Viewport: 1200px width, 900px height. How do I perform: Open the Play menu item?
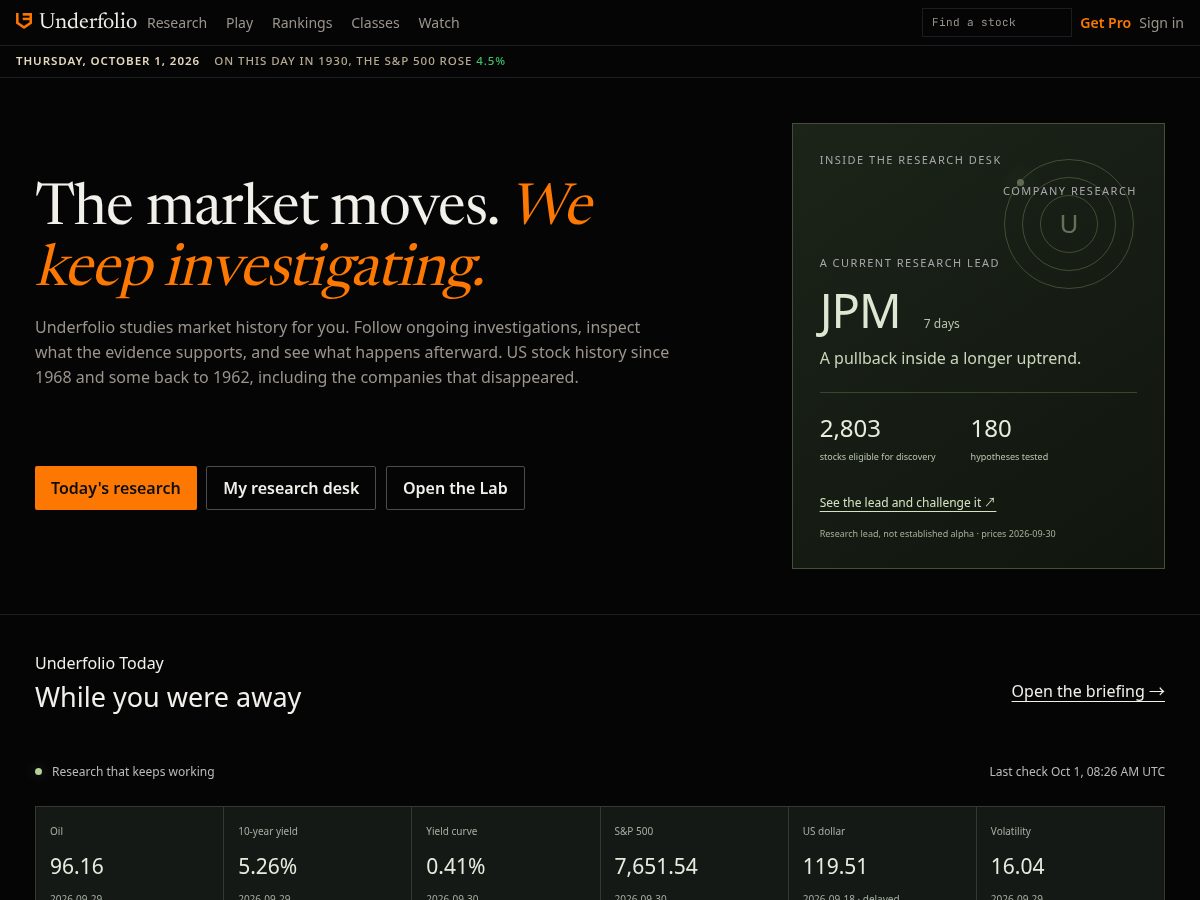point(240,22)
